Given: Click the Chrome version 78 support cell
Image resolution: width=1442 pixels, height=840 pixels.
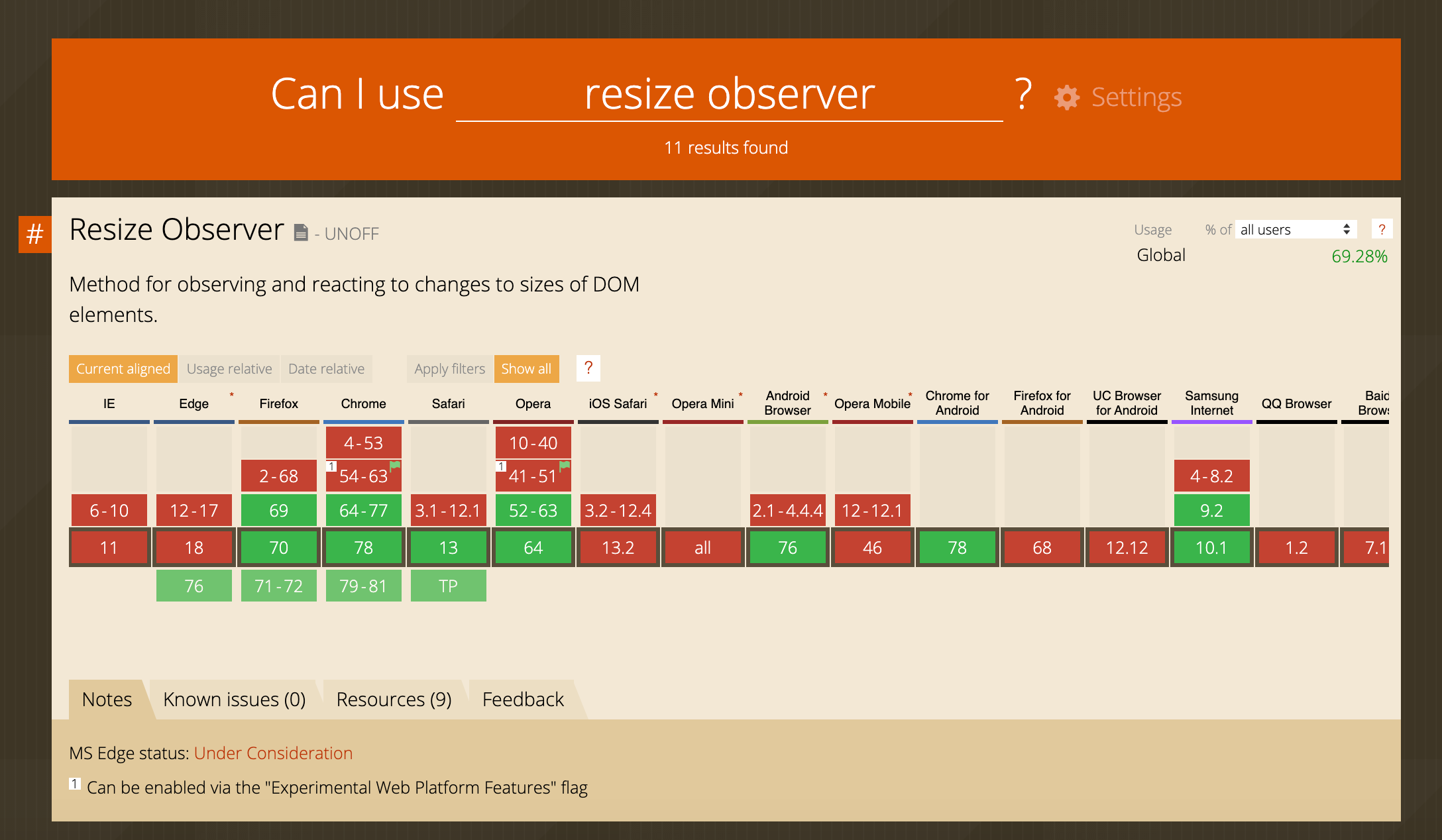Looking at the screenshot, I should (x=363, y=547).
